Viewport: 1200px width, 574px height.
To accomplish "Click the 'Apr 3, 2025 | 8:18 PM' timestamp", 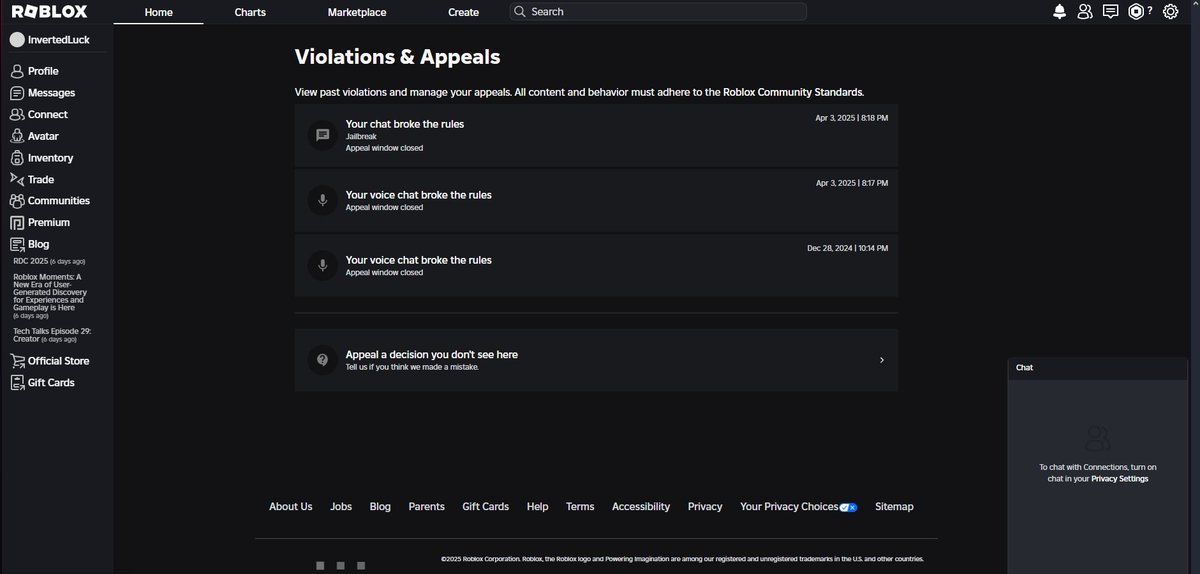I will [x=852, y=118].
